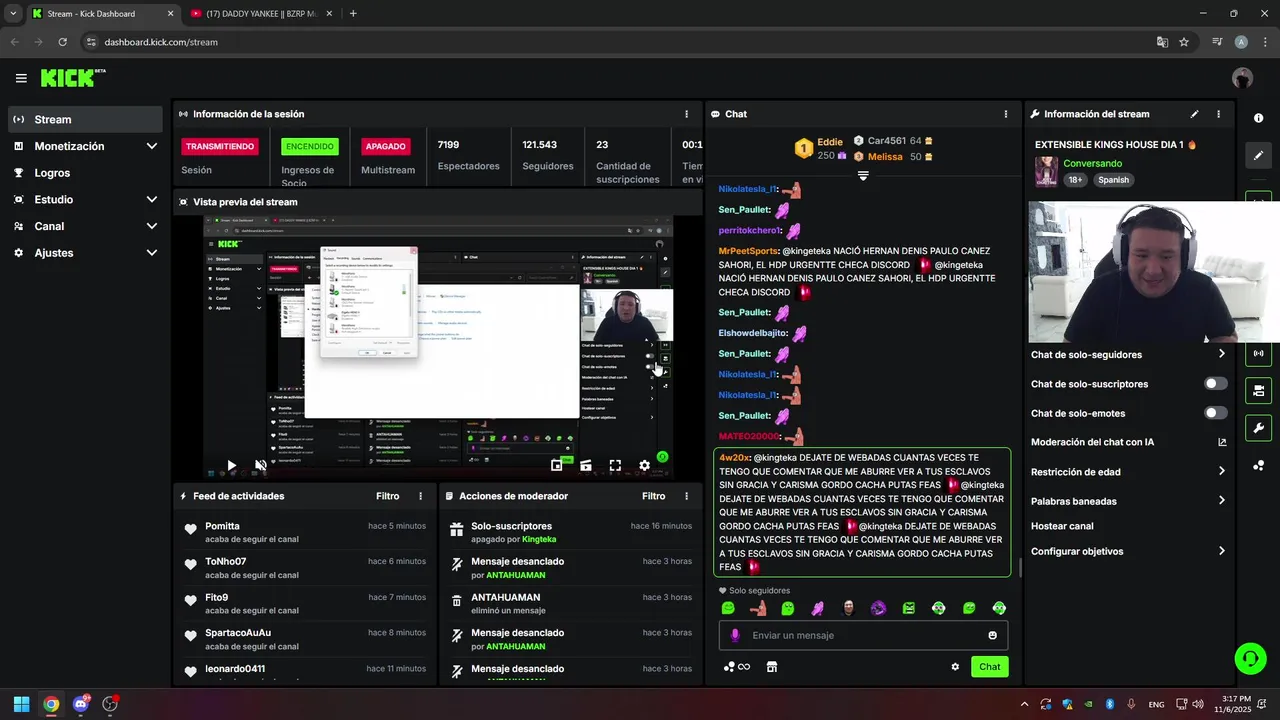Click Filtro in Acciones de moderador

[653, 496]
